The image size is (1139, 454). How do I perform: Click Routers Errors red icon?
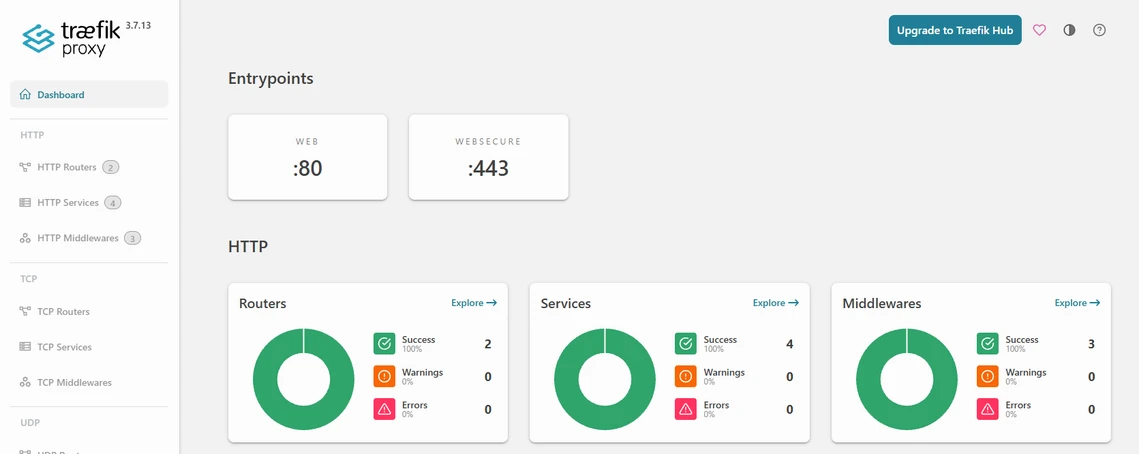click(384, 409)
